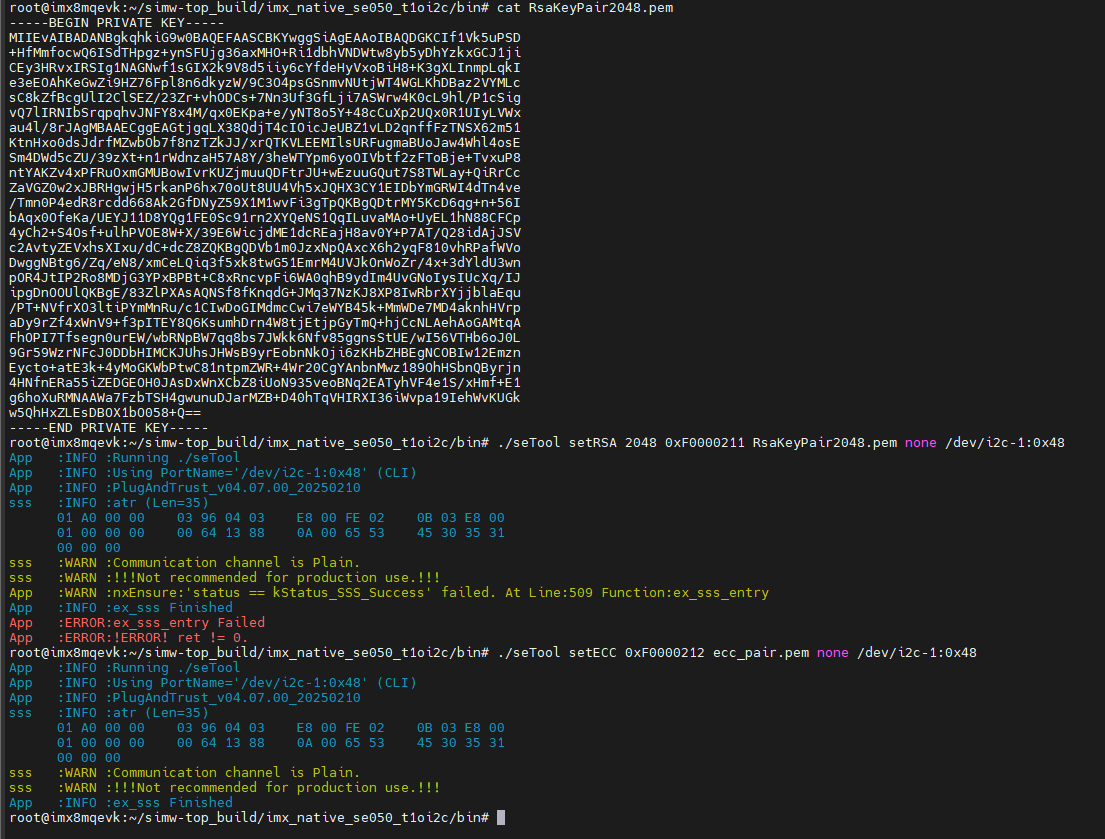Image resolution: width=1105 pixels, height=839 pixels.
Task: Click the last 'Communication channel is Plain.' warning
Action: click(x=185, y=773)
